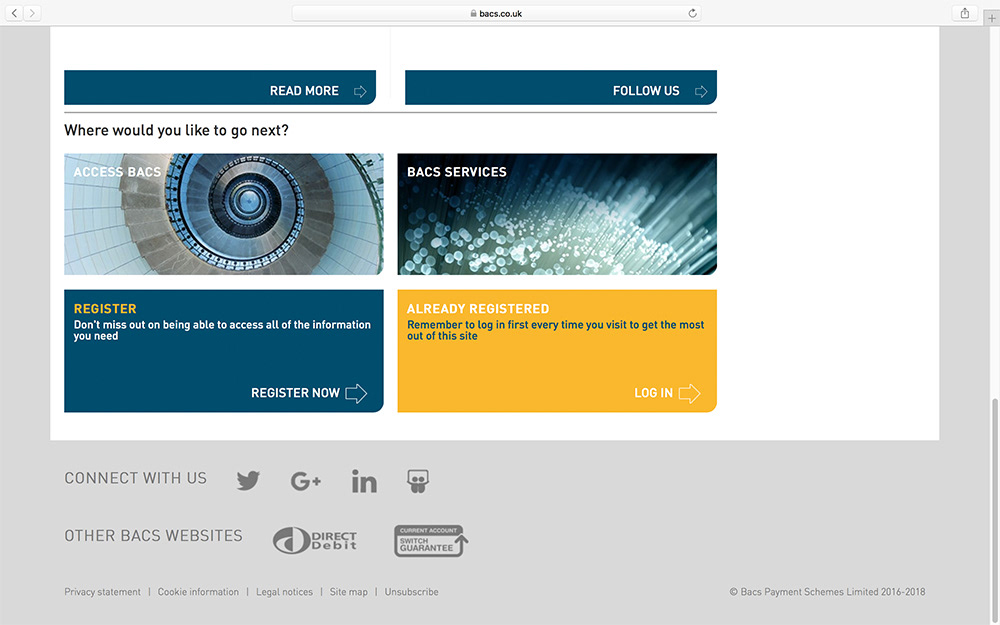Click the OTHER BACS WEBSITES label
This screenshot has width=1000, height=625.
pos(153,536)
